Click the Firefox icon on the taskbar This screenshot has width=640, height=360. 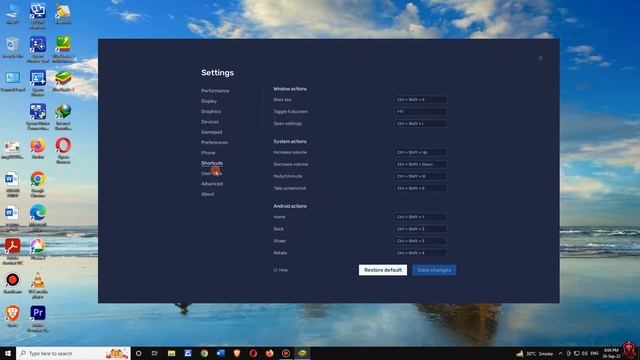pyautogui.click(x=269, y=353)
